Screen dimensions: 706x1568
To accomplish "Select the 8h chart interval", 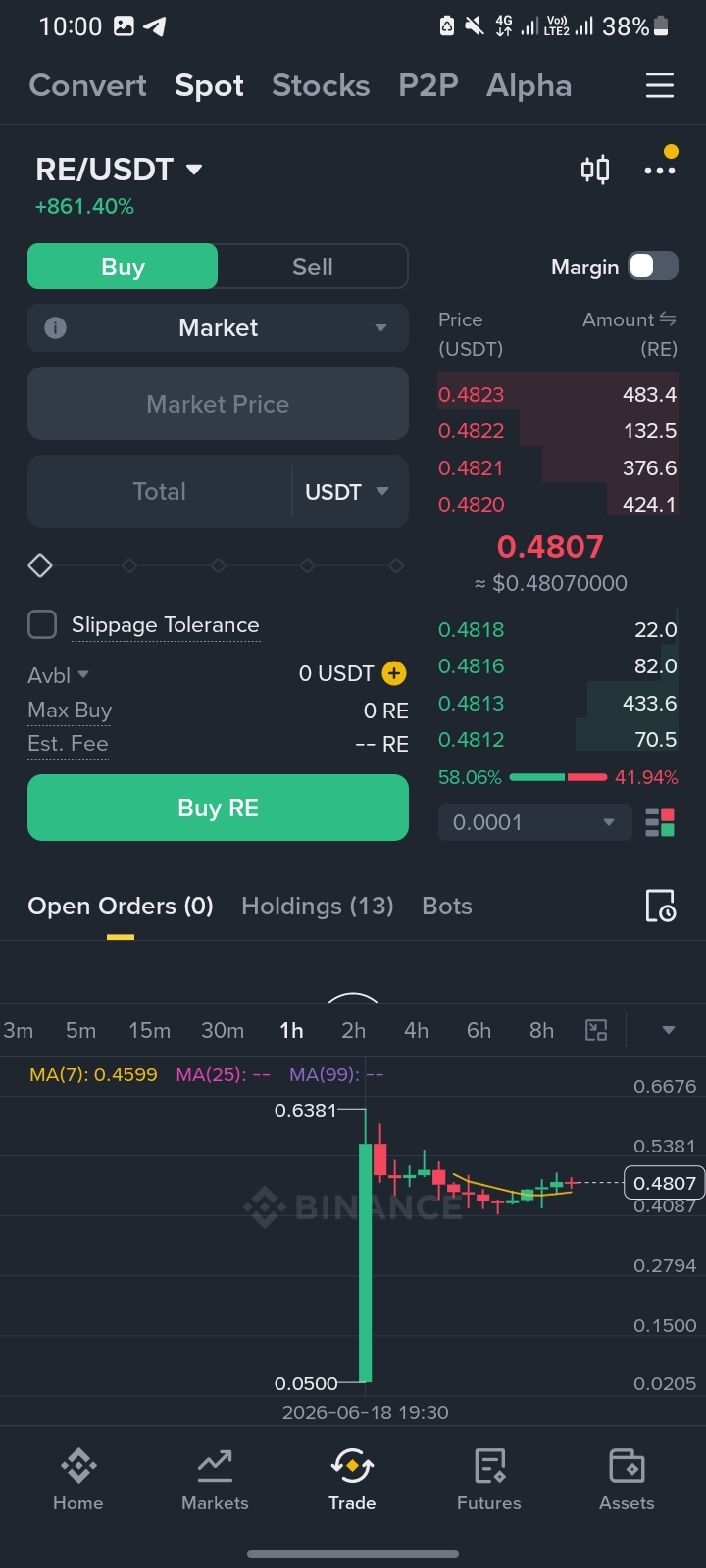I will pos(542,1030).
